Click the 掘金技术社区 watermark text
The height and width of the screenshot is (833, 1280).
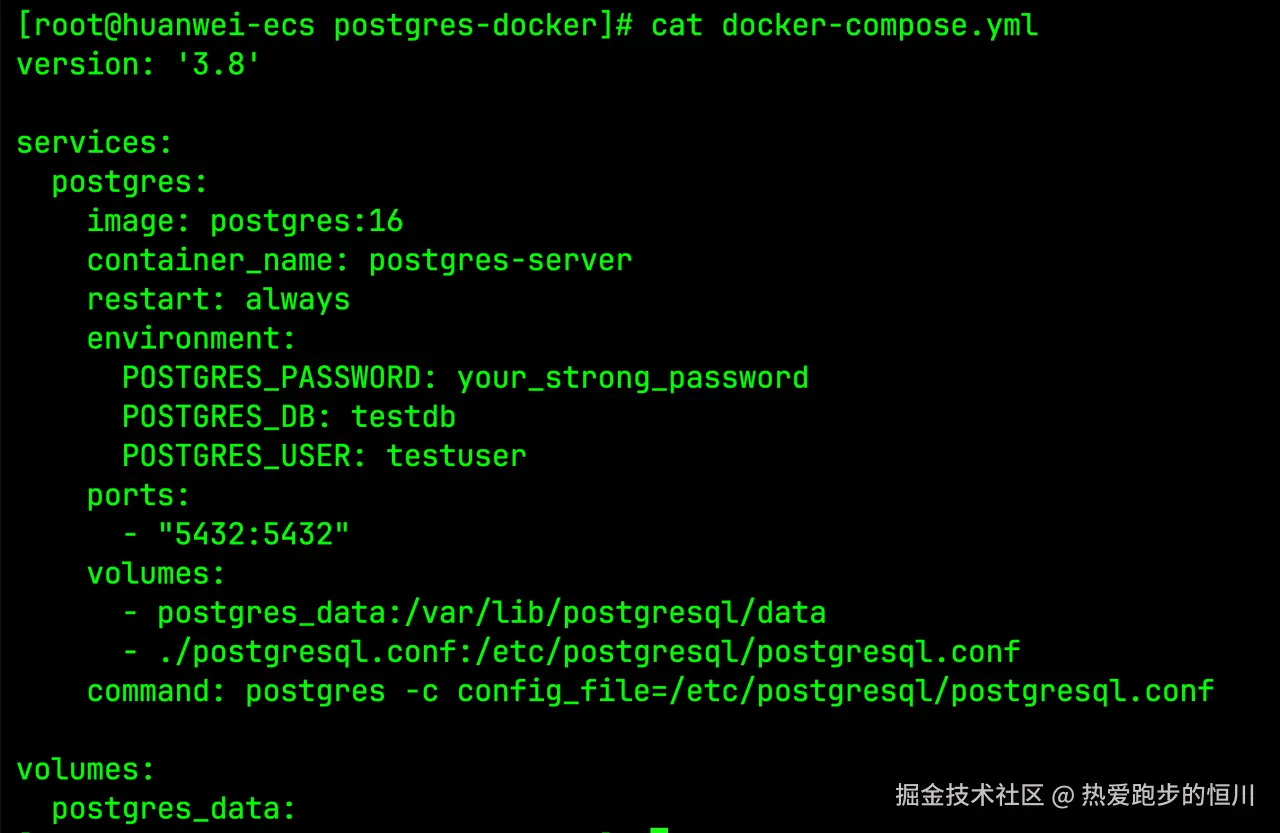coord(969,796)
